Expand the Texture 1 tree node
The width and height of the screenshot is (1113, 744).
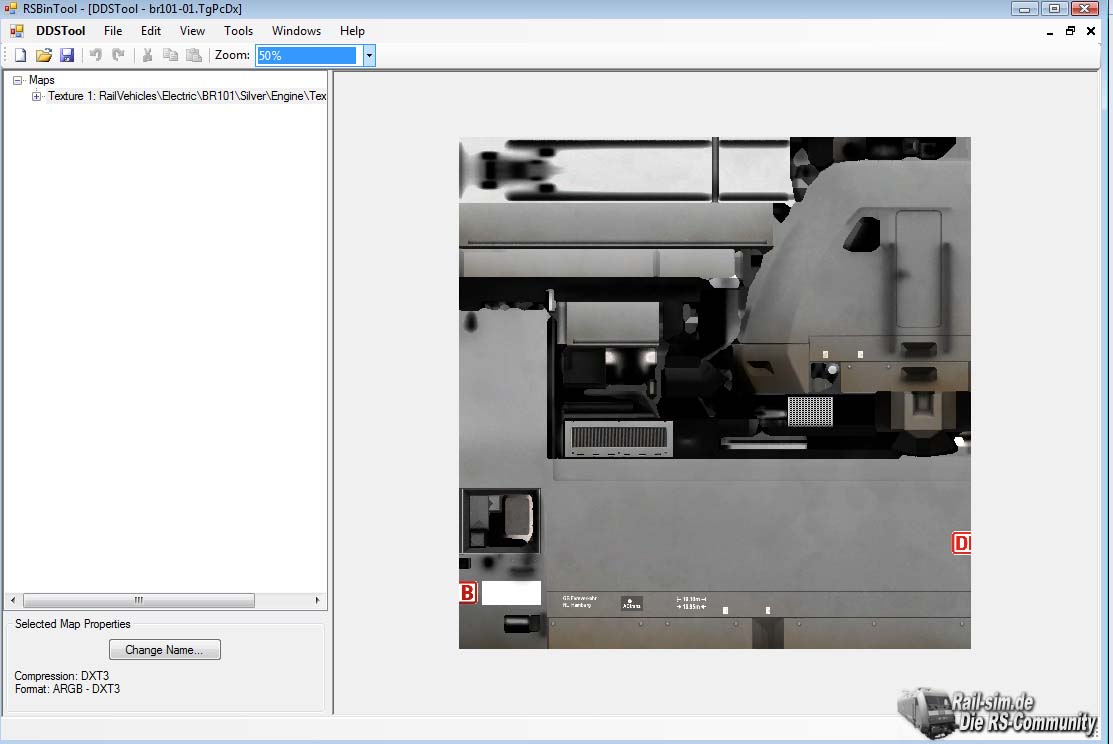[x=37, y=97]
